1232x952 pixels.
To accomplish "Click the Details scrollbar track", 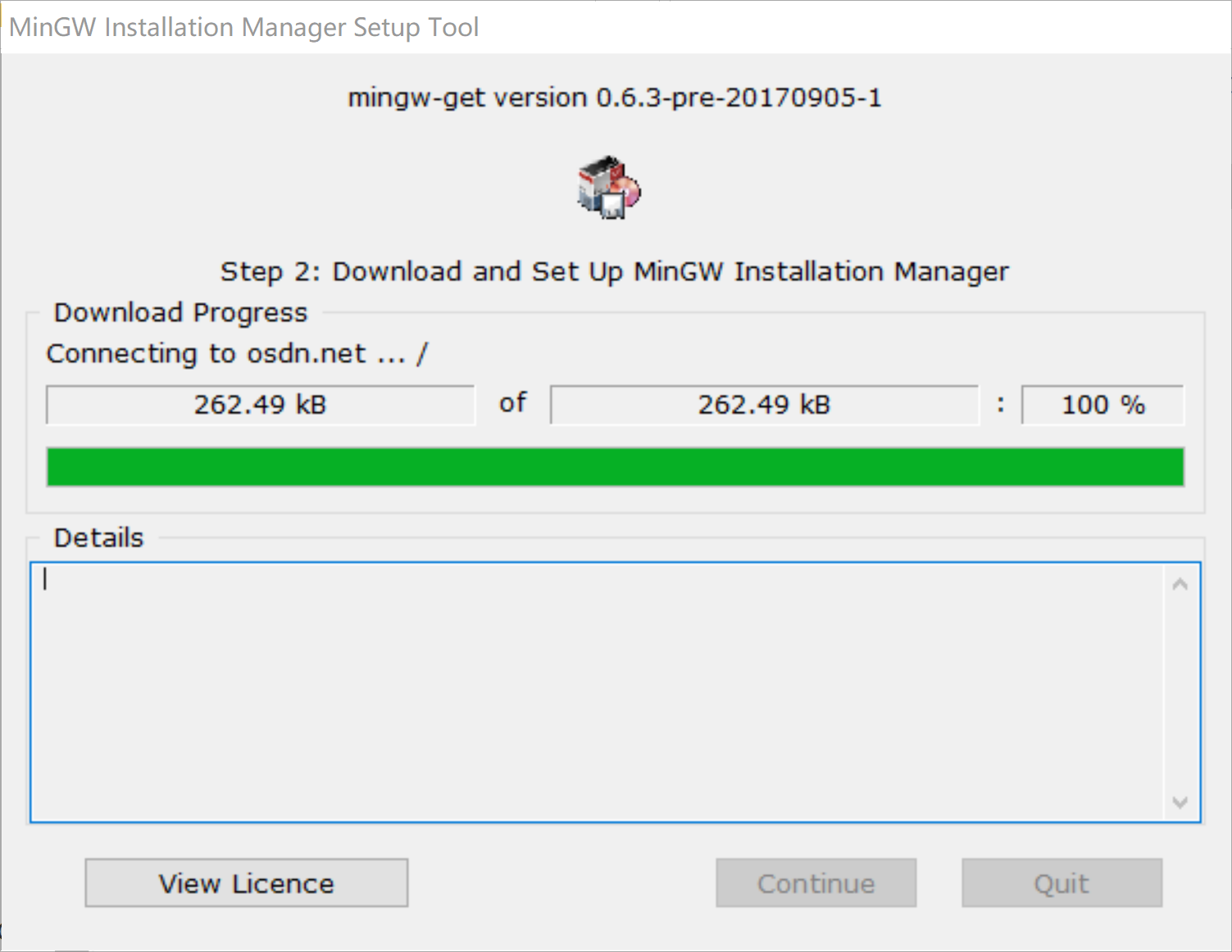I will (x=1180, y=693).
